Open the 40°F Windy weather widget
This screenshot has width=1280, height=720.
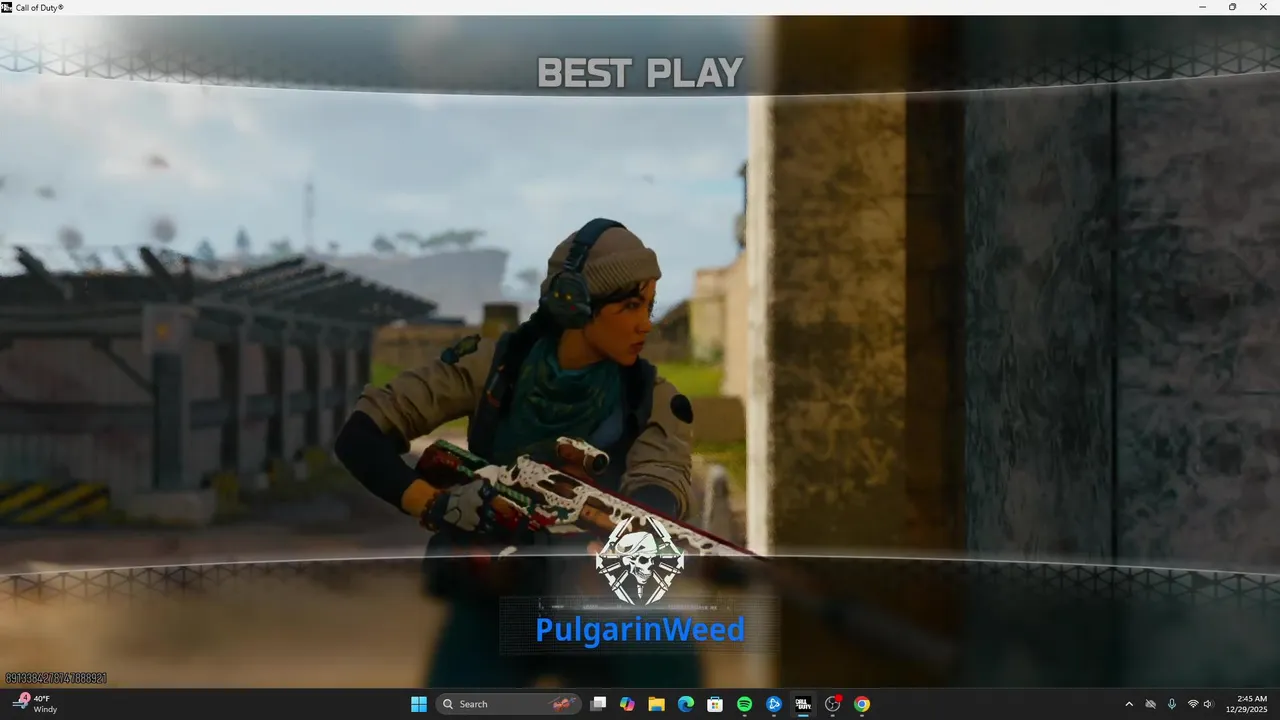36,704
